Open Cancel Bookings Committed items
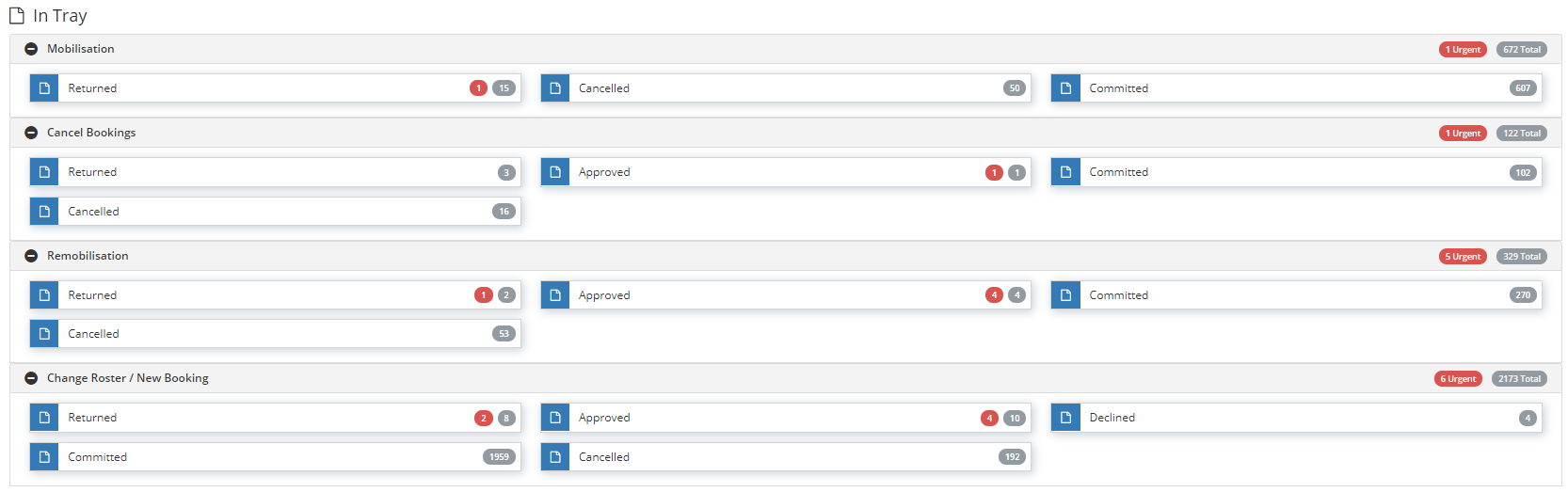Image resolution: width=1568 pixels, height=492 pixels. (x=1297, y=172)
